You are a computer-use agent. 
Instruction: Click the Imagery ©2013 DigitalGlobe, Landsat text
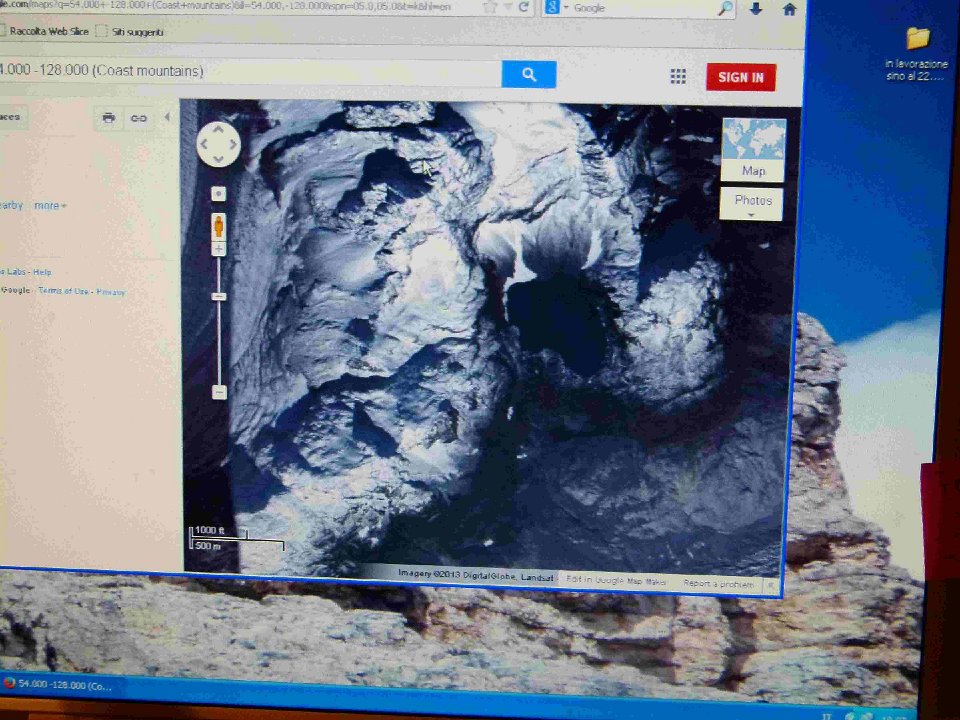pyautogui.click(x=476, y=575)
